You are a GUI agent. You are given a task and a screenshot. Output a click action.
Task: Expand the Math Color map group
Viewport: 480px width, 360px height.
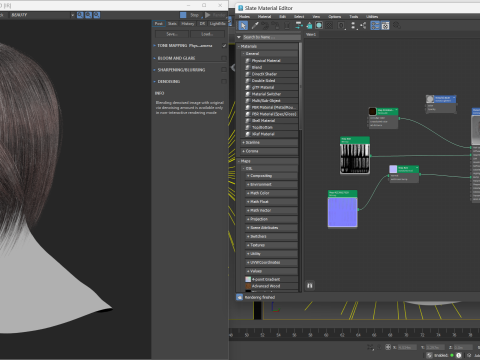pos(248,193)
